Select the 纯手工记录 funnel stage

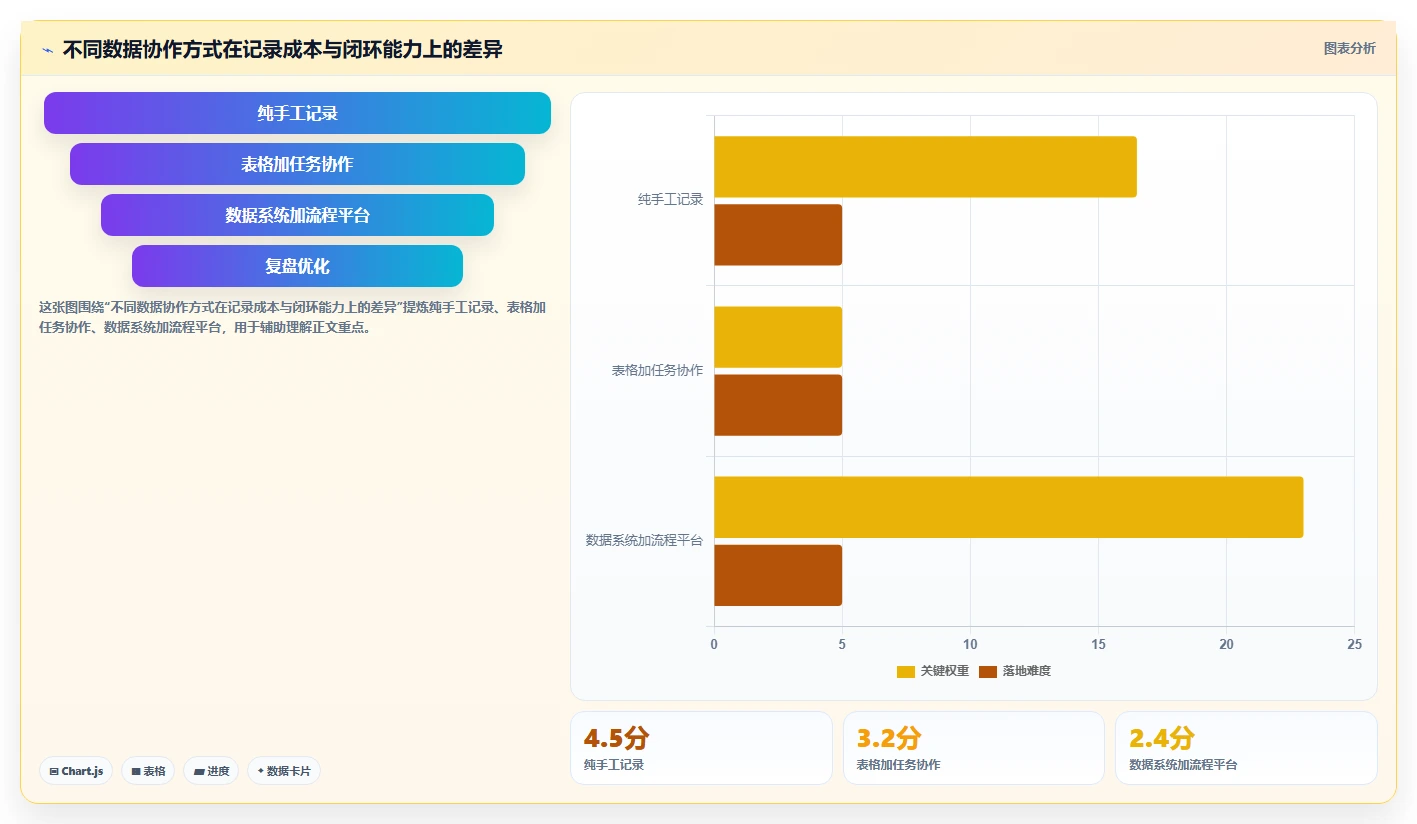297,113
